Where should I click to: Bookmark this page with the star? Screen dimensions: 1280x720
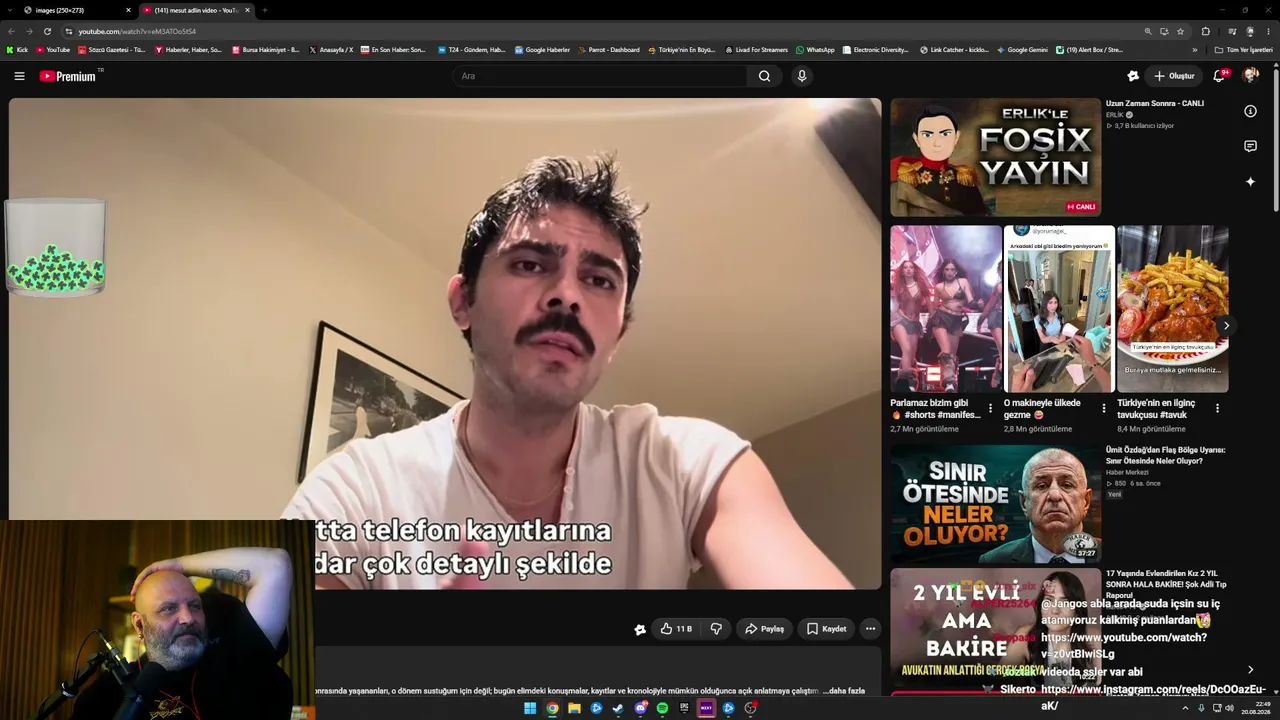[1180, 31]
